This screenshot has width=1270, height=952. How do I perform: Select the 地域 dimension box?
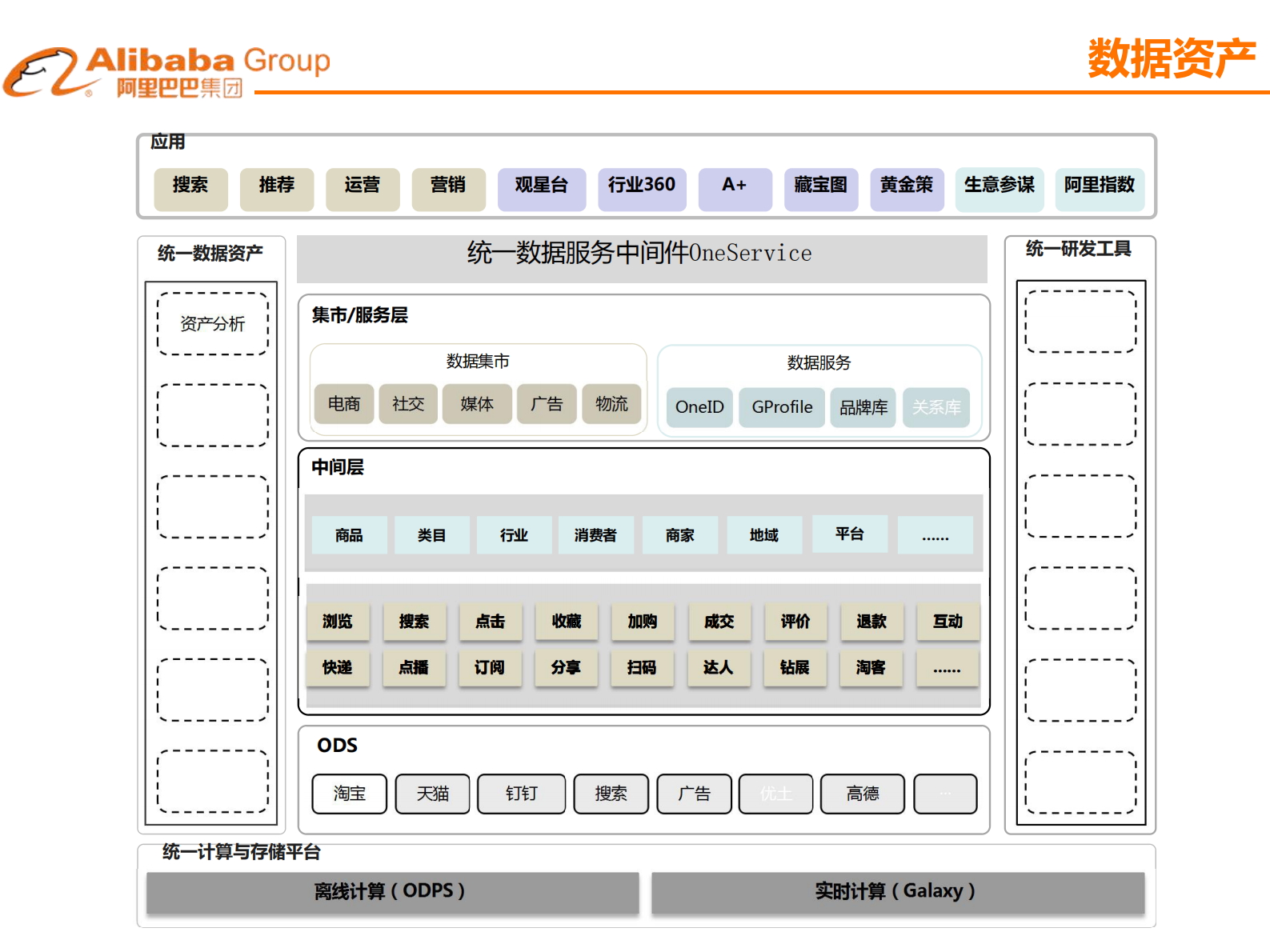(764, 535)
